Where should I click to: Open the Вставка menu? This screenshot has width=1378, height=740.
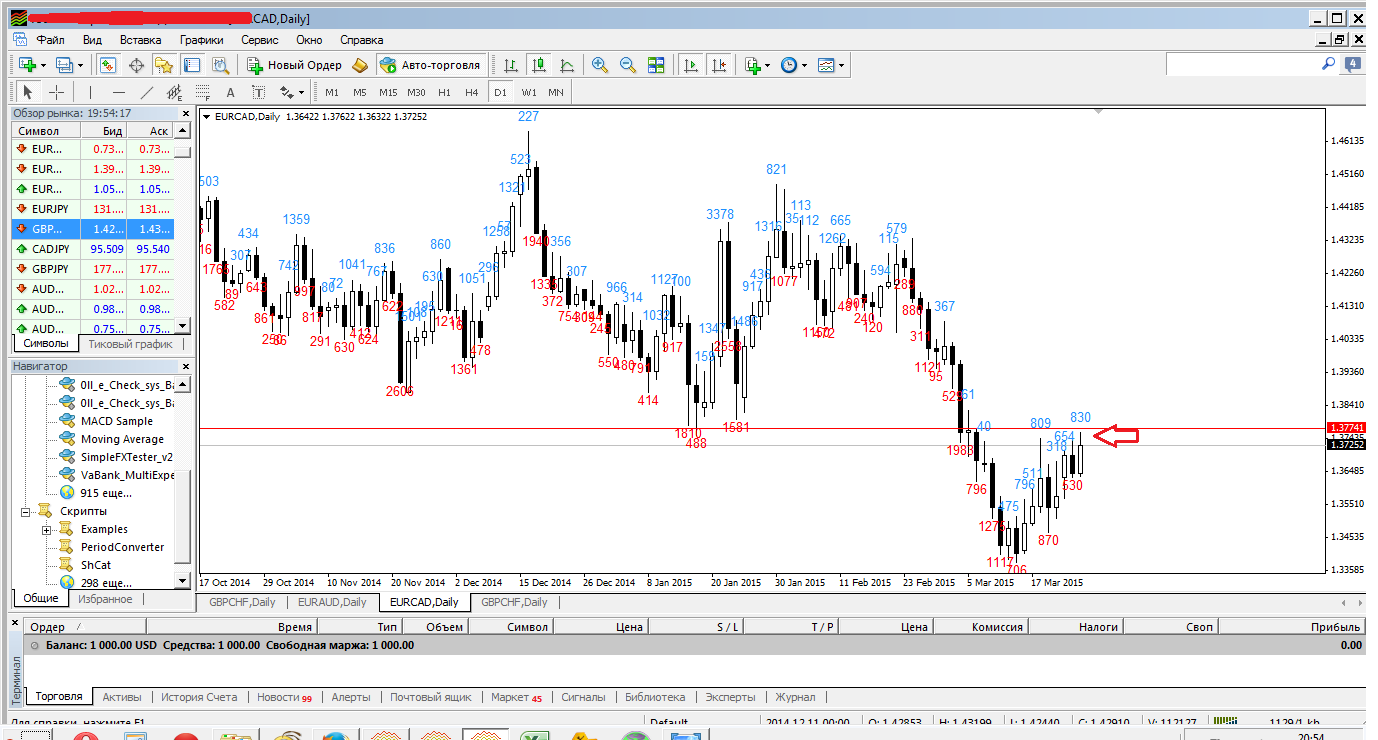click(140, 40)
